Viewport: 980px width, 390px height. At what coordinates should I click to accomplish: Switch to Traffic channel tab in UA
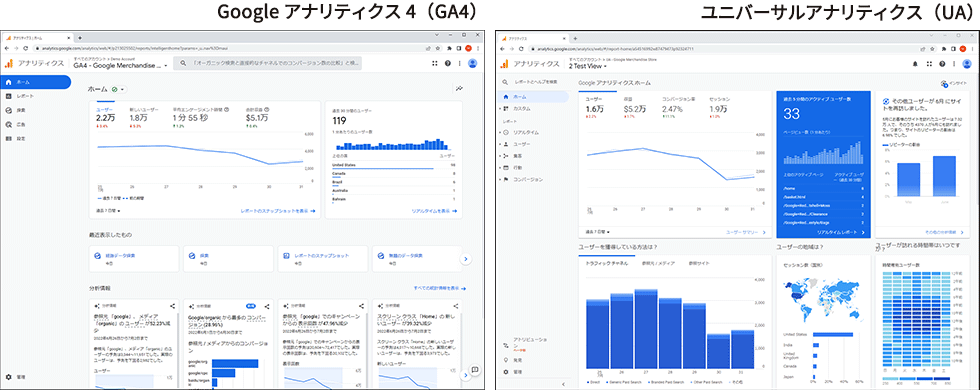click(x=607, y=264)
